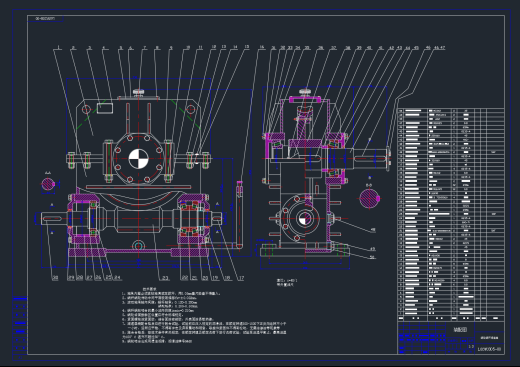Select the A-A section circle
The height and width of the screenshot is (367, 520).
[x=48, y=184]
